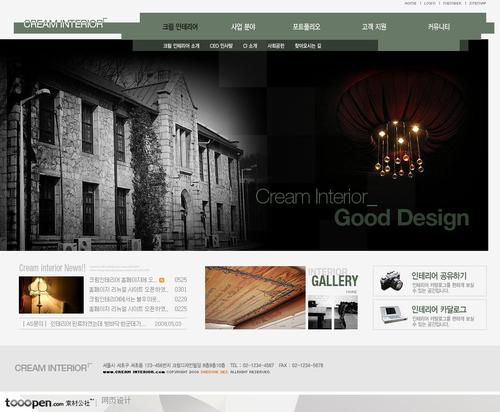Click the HOME link at top right
Image resolution: width=500 pixels, height=412 pixels.
click(x=410, y=3)
